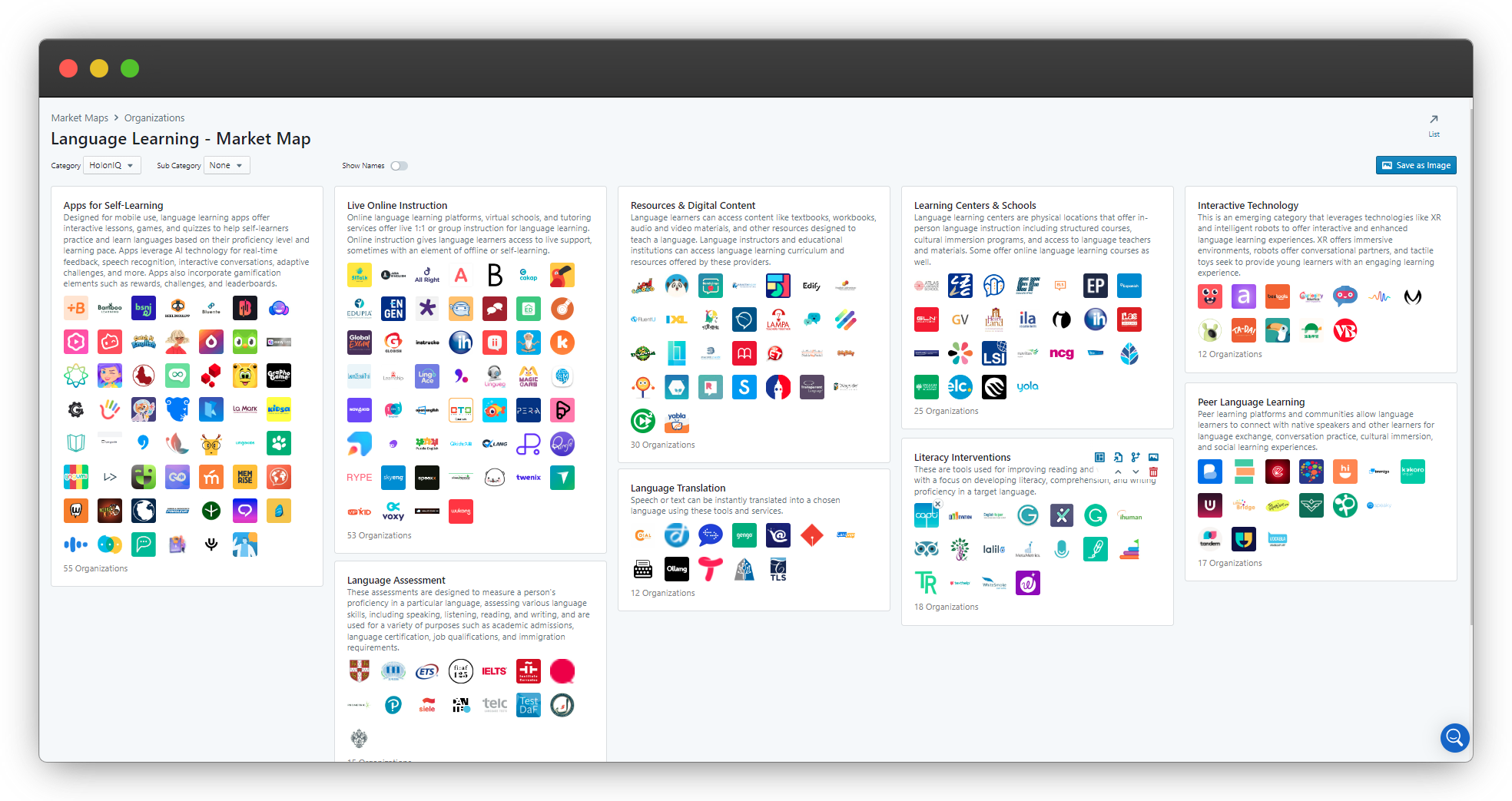Open the Sub Category None dropdown
Screen dimensions: 1512x801
[x=227, y=166]
